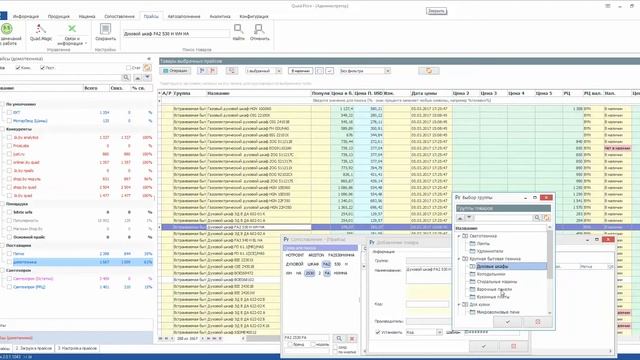Click the Код input field in add product dialog
This screenshot has height=360, width=640.
tap(428, 304)
